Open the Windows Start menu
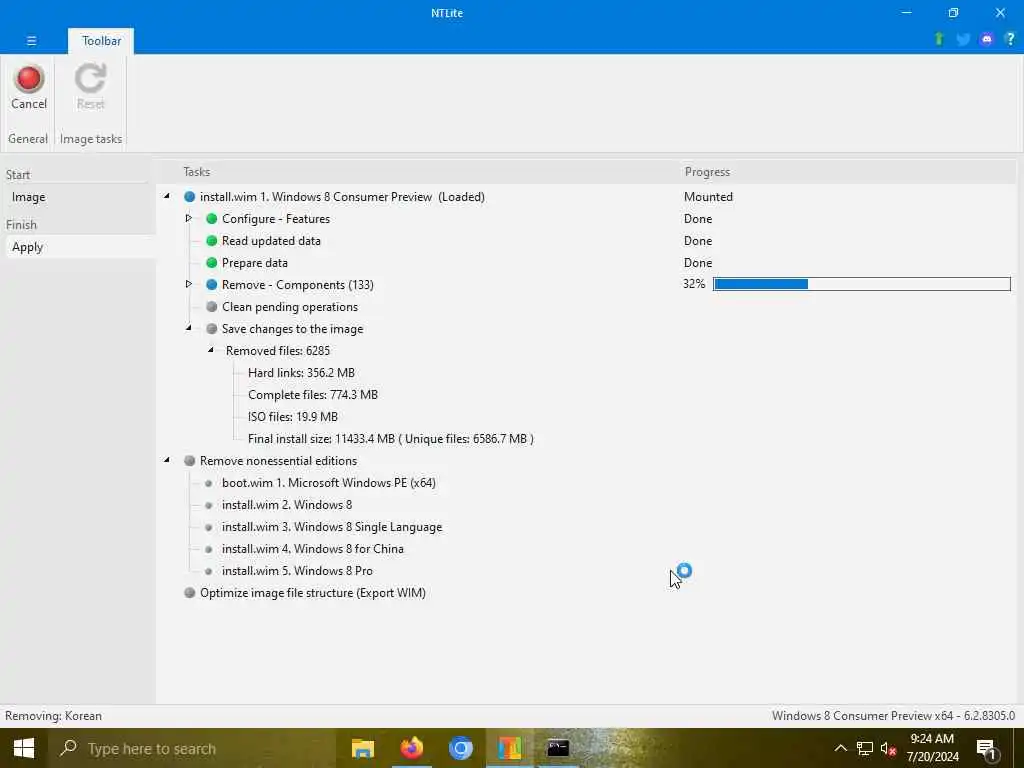The width and height of the screenshot is (1024, 768). tap(24, 748)
